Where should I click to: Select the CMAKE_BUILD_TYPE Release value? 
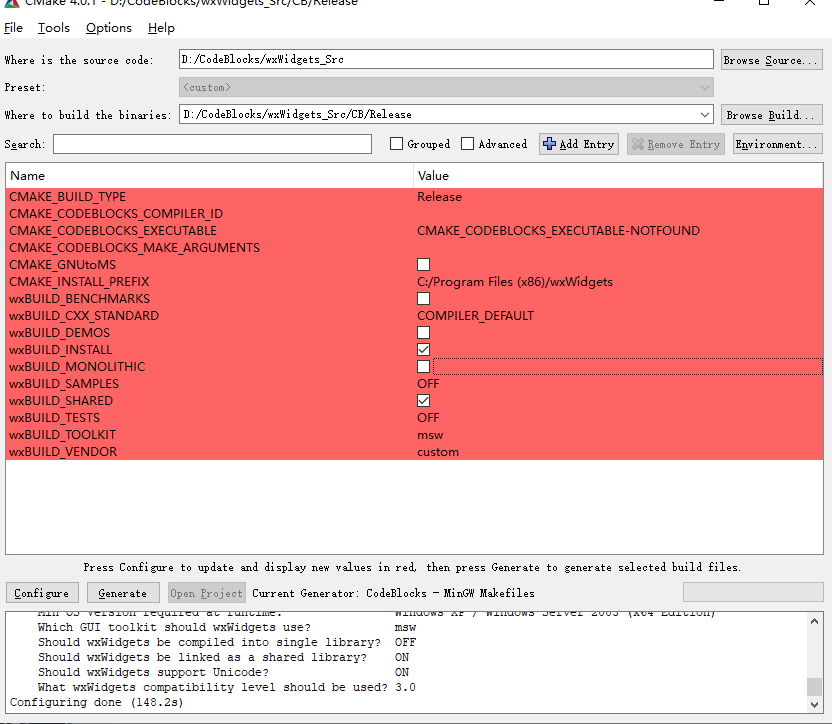coord(439,196)
